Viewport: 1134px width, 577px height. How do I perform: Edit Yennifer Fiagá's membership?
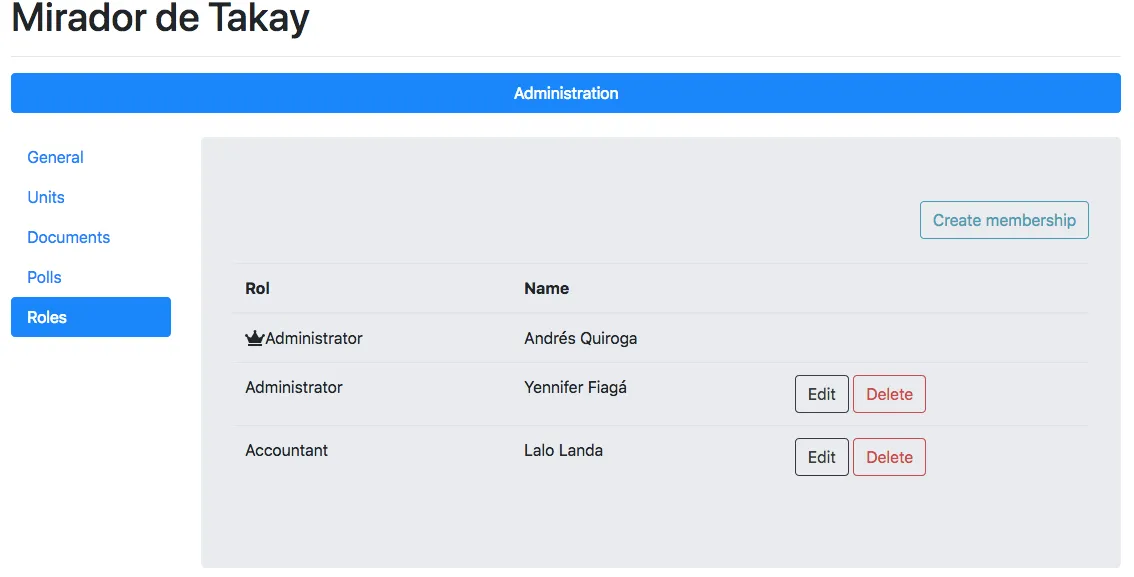[821, 394]
